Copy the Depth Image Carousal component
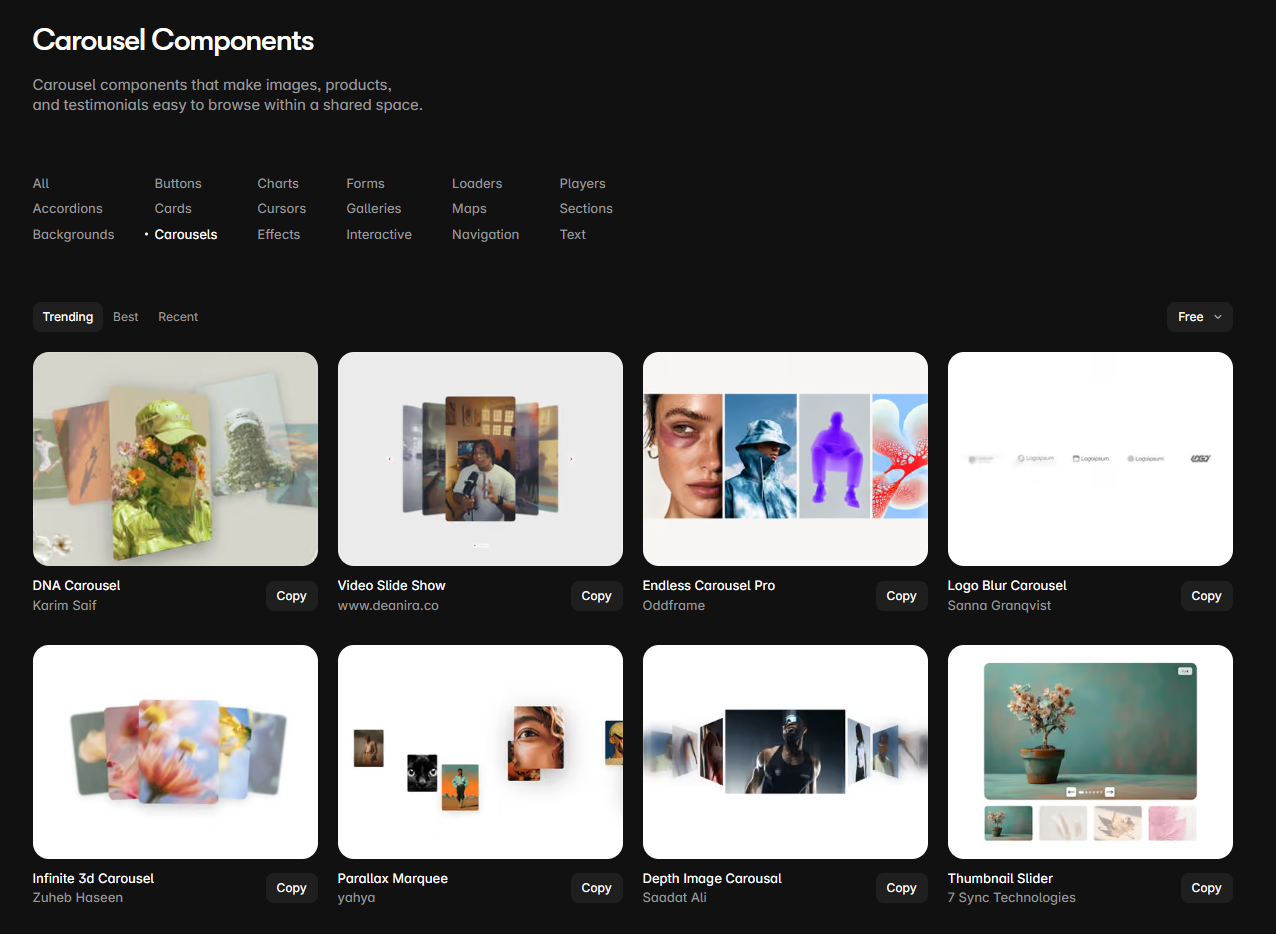Image resolution: width=1276 pixels, height=934 pixels. pyautogui.click(x=902, y=888)
